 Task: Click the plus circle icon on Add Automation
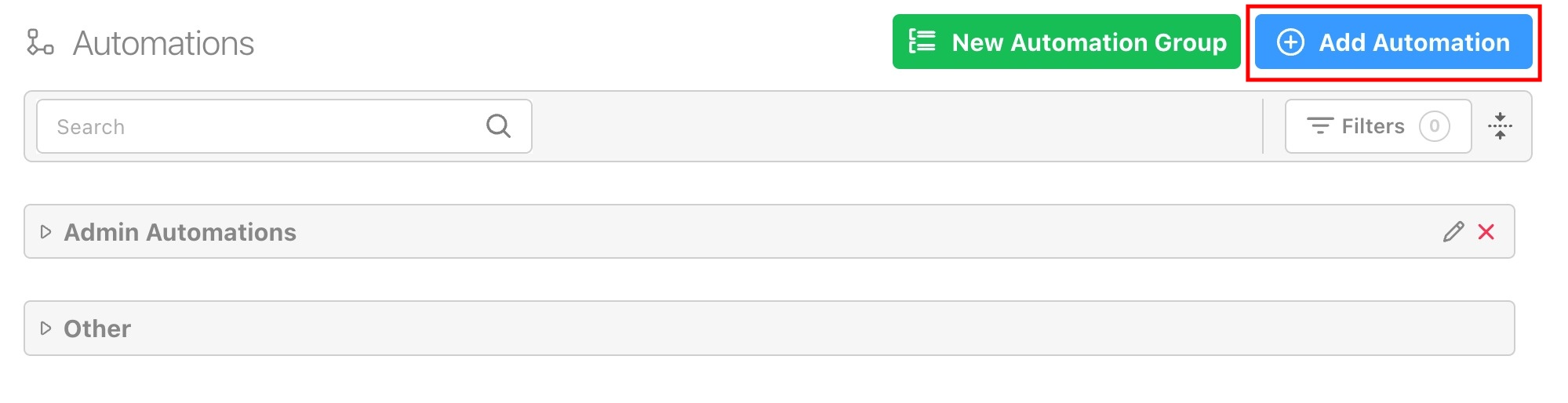coord(1290,42)
